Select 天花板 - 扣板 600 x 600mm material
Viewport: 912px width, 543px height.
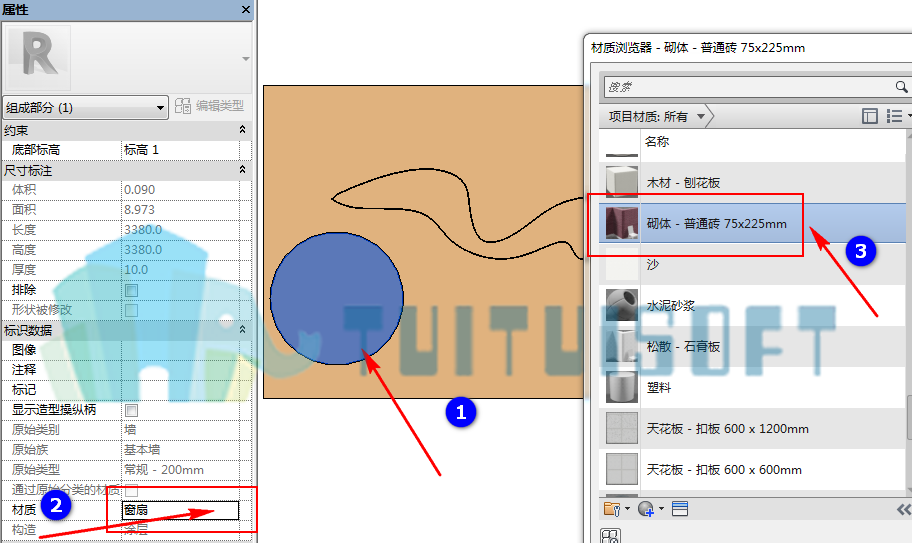pyautogui.click(x=753, y=469)
